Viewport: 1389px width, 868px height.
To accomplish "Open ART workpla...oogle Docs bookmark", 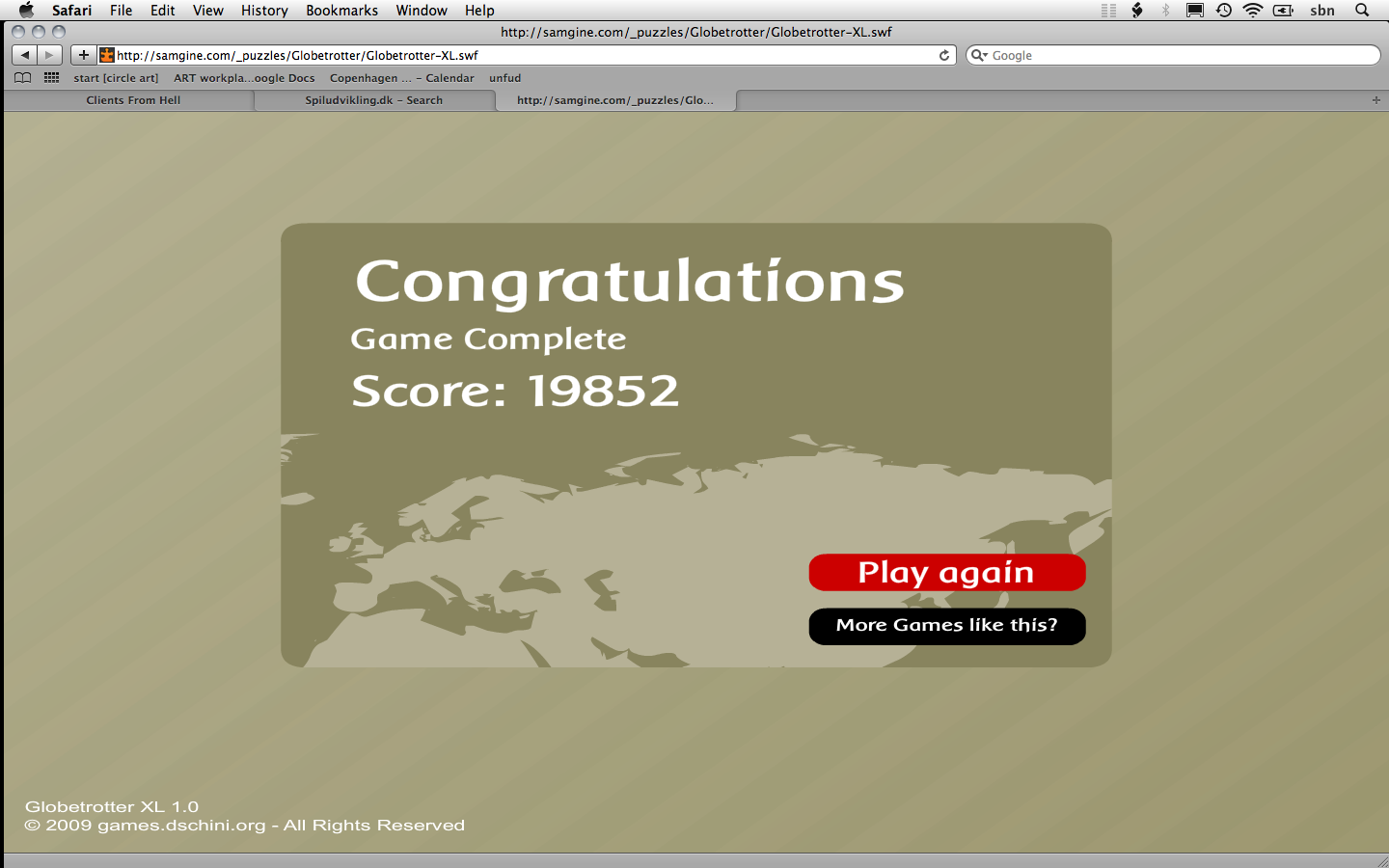I will 244,78.
